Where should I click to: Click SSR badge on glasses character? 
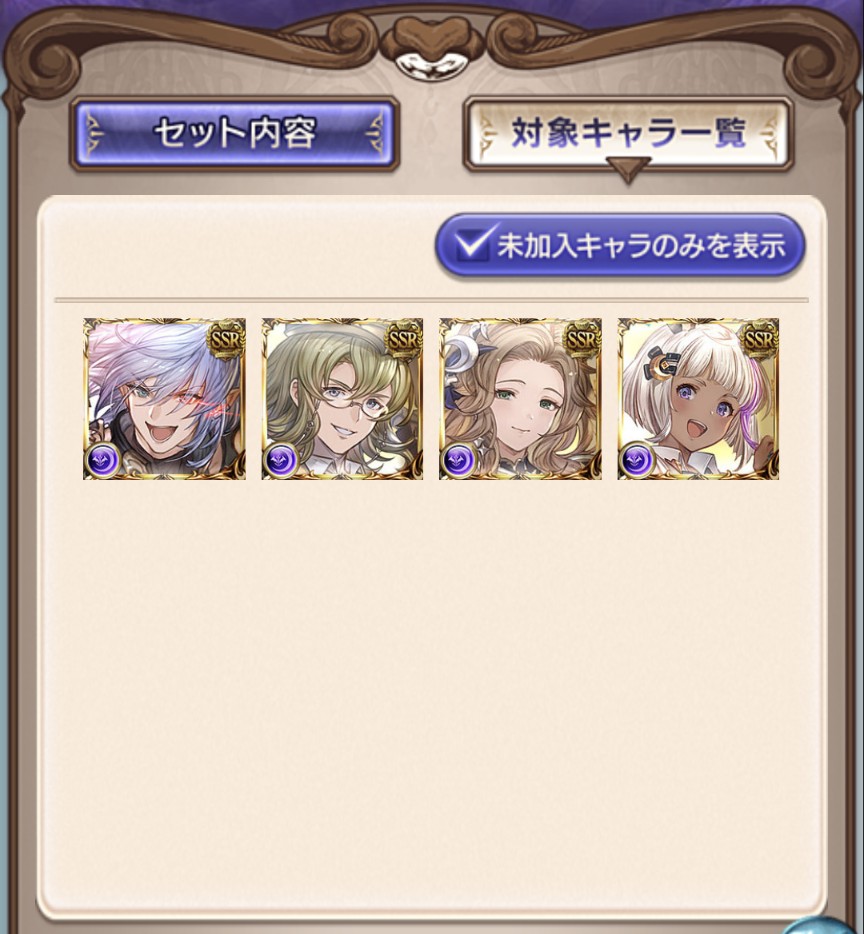404,339
